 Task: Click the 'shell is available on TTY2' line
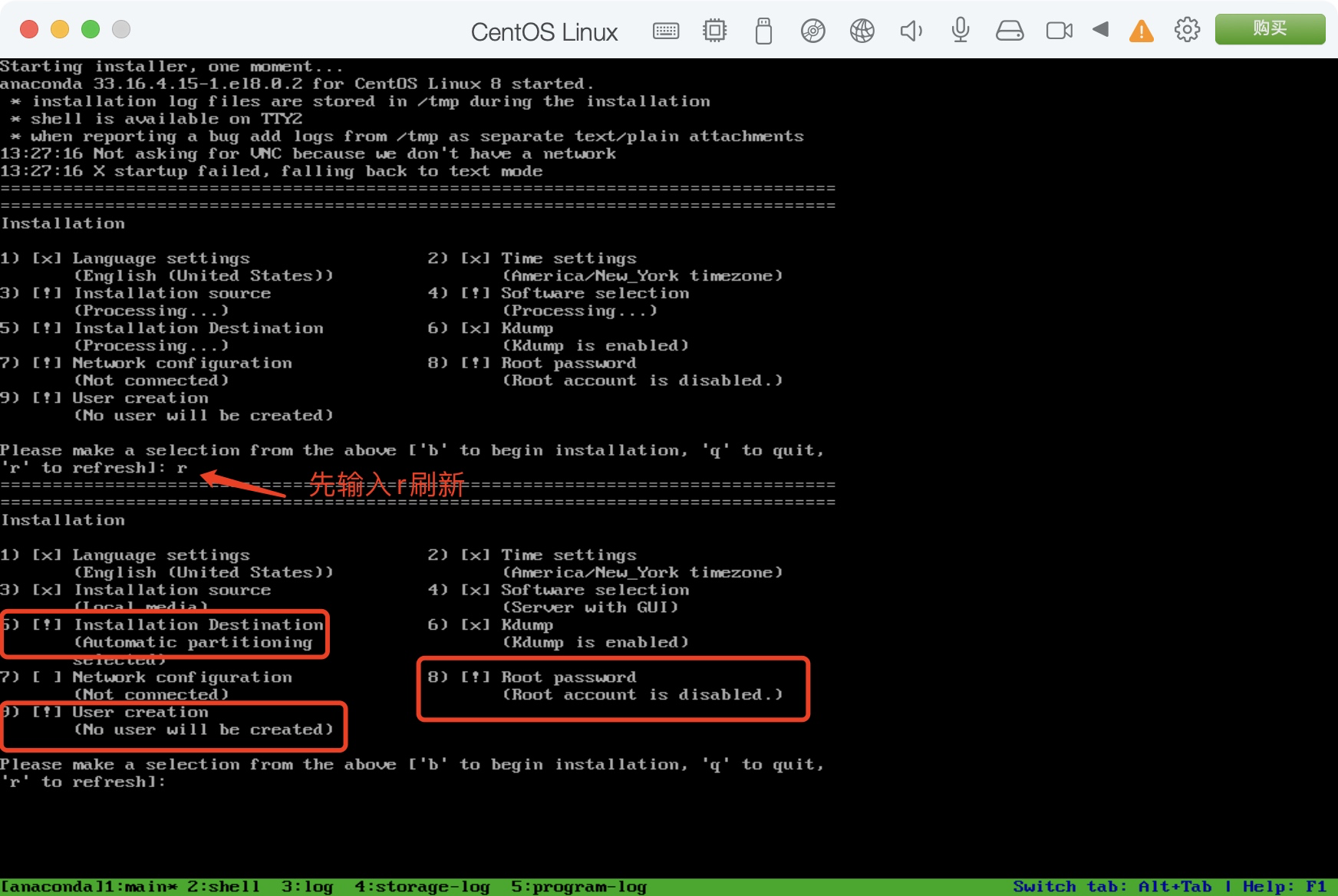(x=157, y=120)
